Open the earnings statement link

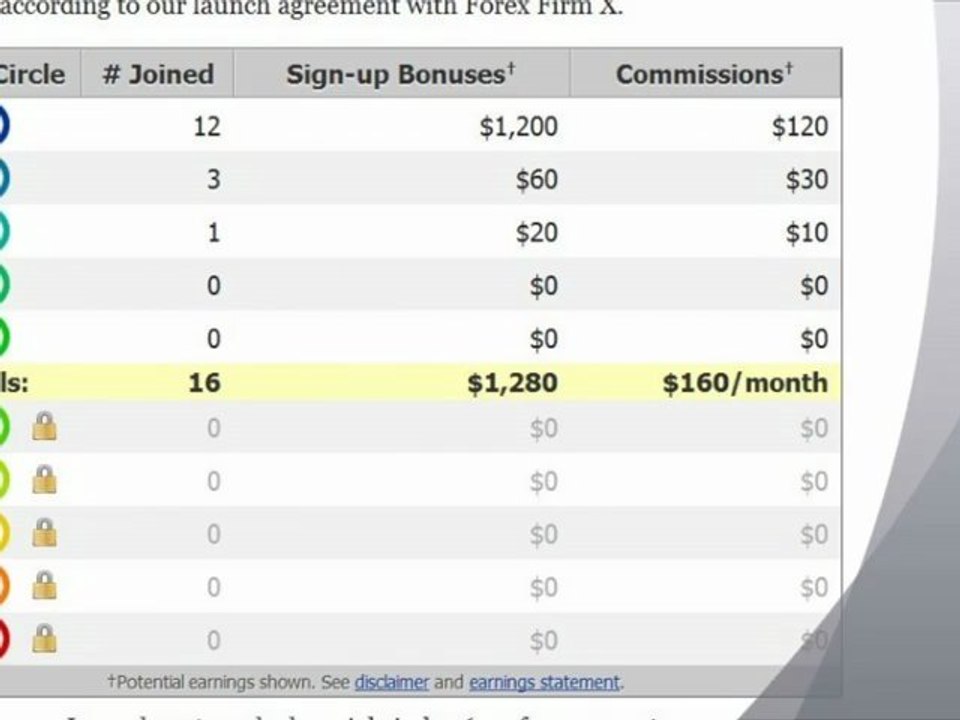click(544, 682)
